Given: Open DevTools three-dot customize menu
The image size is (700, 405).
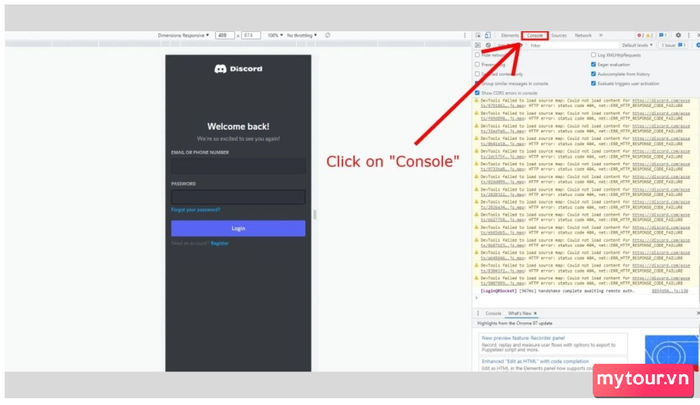Looking at the screenshot, I should click(x=688, y=35).
